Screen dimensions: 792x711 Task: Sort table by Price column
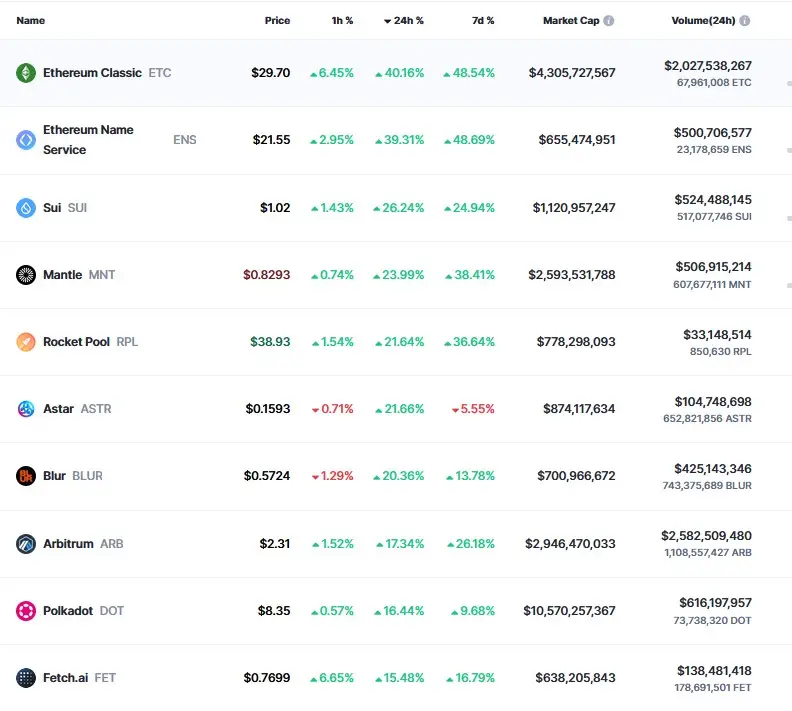coord(277,21)
